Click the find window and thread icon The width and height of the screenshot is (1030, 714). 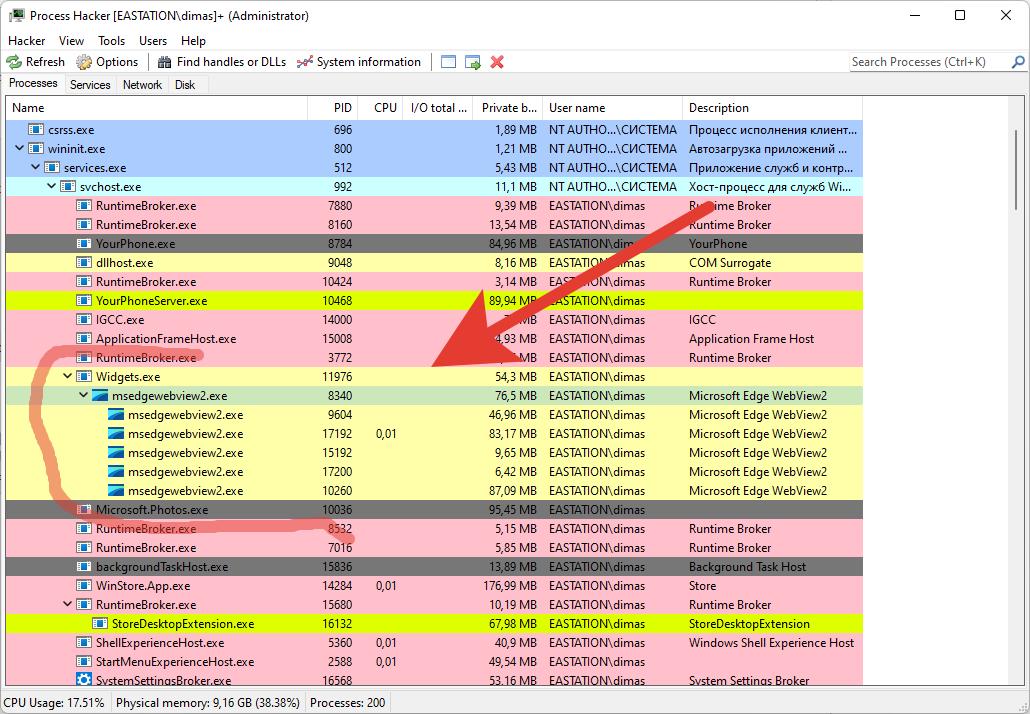473,62
